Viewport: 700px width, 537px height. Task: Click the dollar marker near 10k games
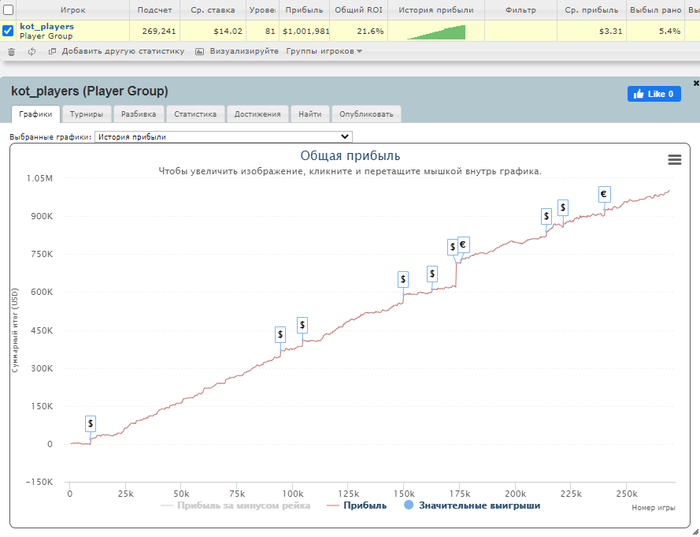pos(91,423)
